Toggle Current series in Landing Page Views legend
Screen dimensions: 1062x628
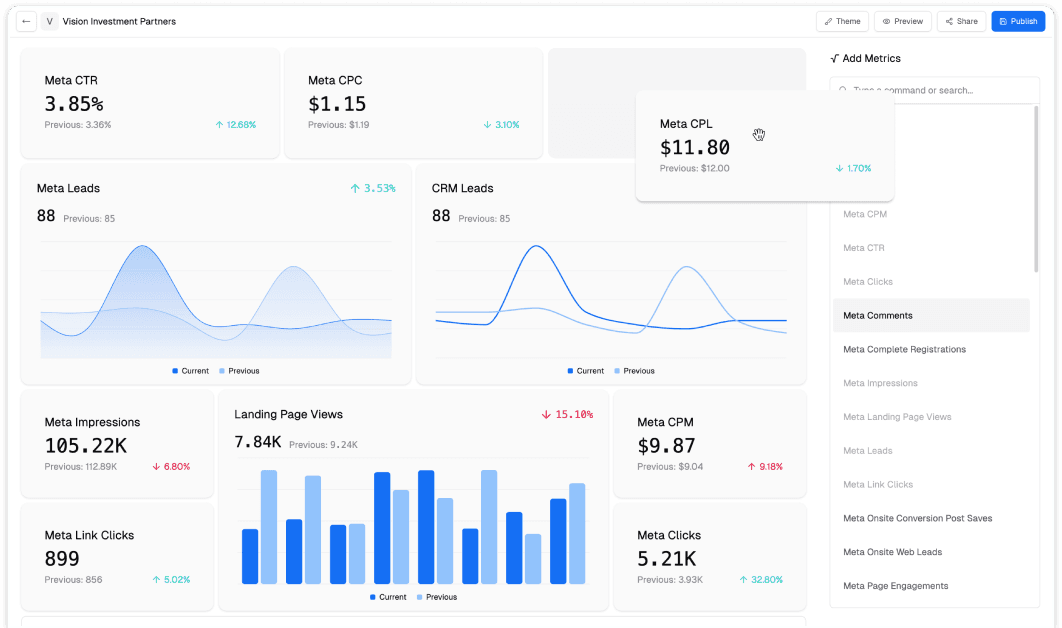pyautogui.click(x=373, y=597)
